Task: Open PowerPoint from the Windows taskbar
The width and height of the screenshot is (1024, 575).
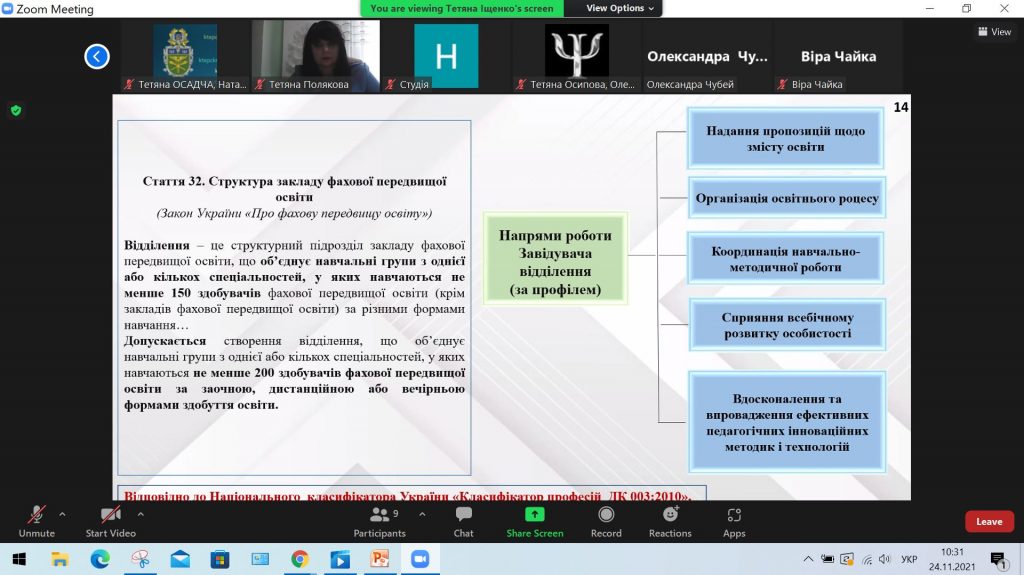Action: coord(379,559)
